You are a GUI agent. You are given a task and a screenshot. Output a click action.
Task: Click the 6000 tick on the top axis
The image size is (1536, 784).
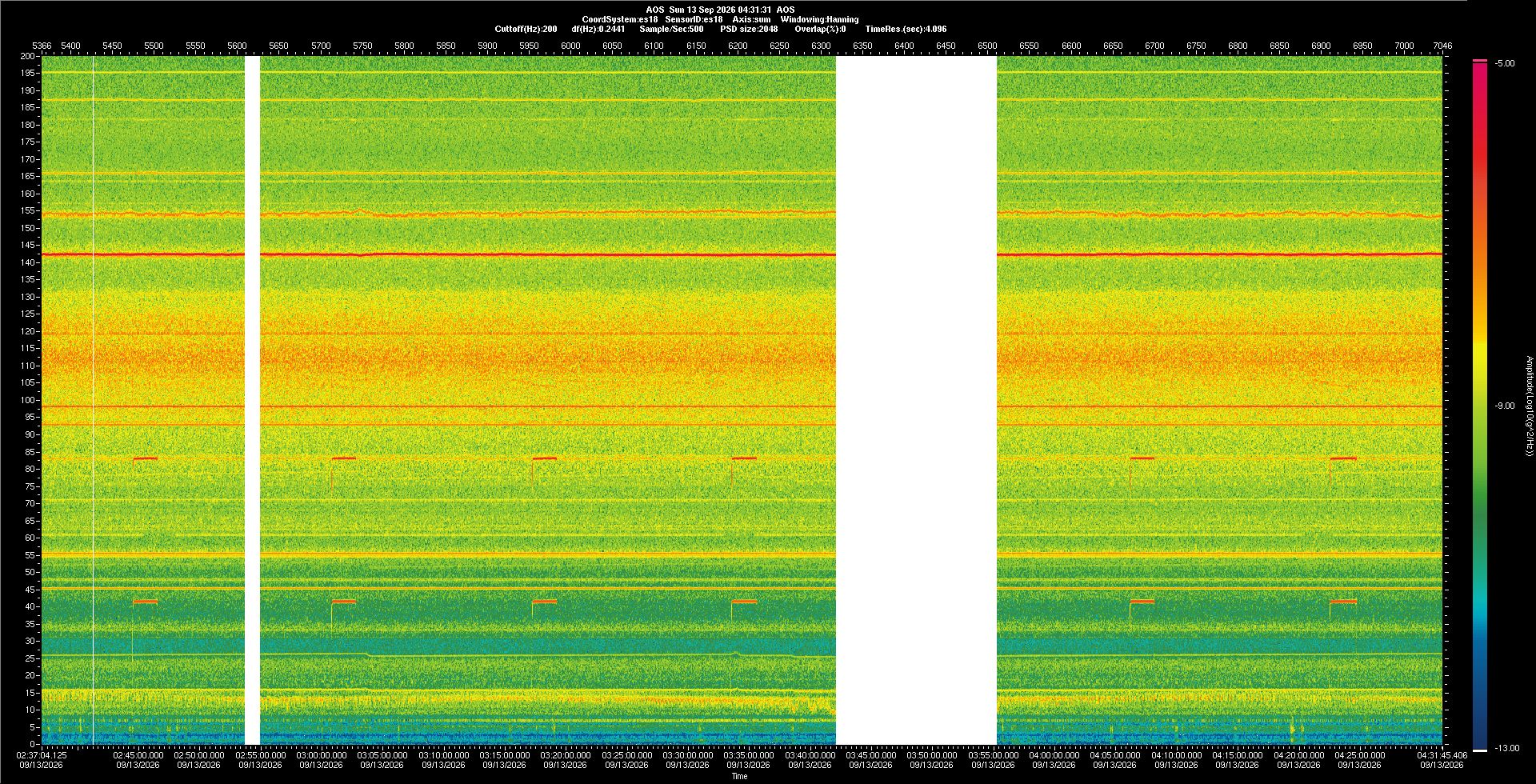coord(570,46)
